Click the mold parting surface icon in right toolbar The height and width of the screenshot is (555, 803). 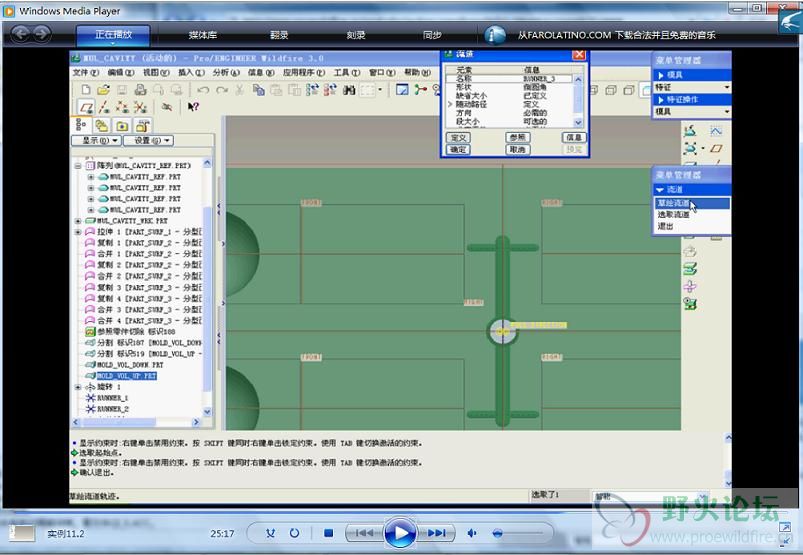(x=690, y=268)
